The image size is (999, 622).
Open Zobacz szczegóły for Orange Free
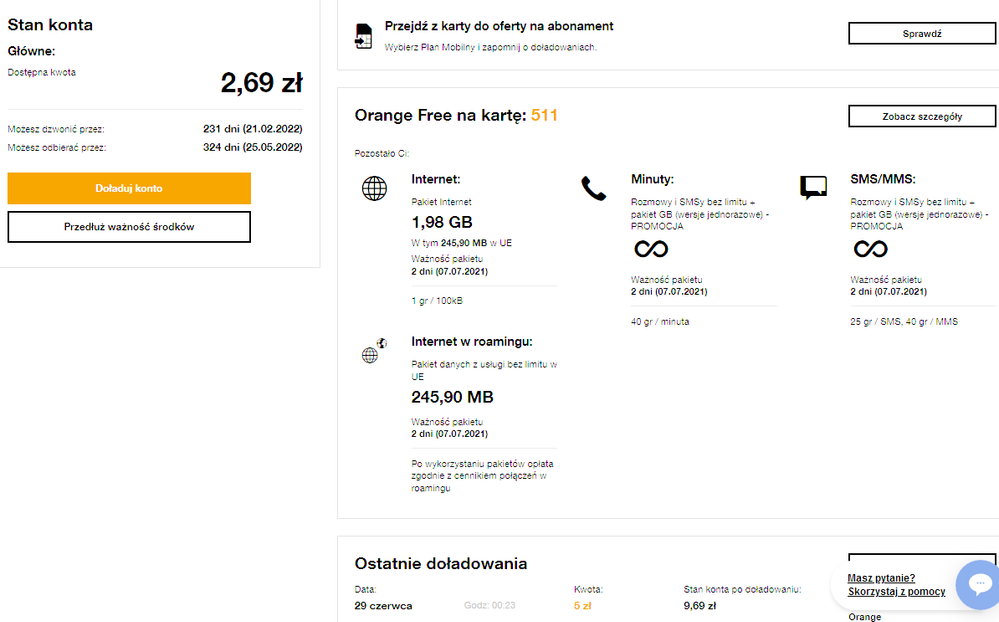(x=922, y=116)
